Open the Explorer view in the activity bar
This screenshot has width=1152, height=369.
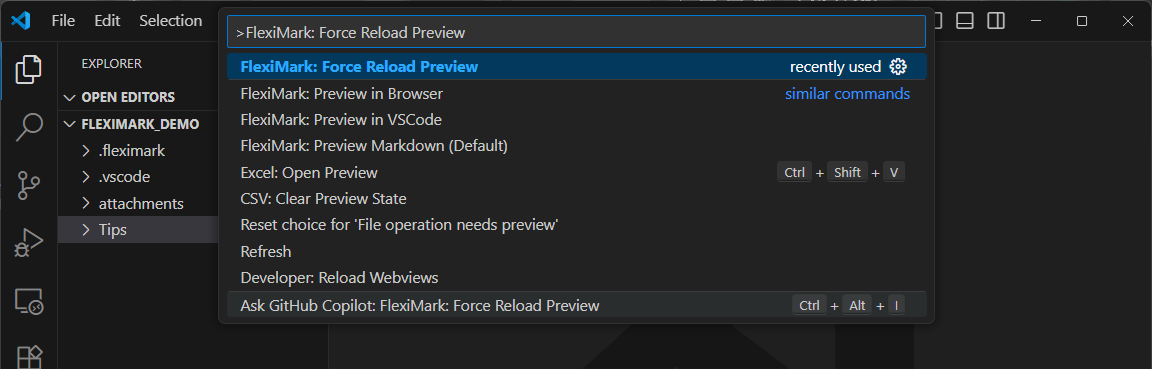pyautogui.click(x=29, y=70)
